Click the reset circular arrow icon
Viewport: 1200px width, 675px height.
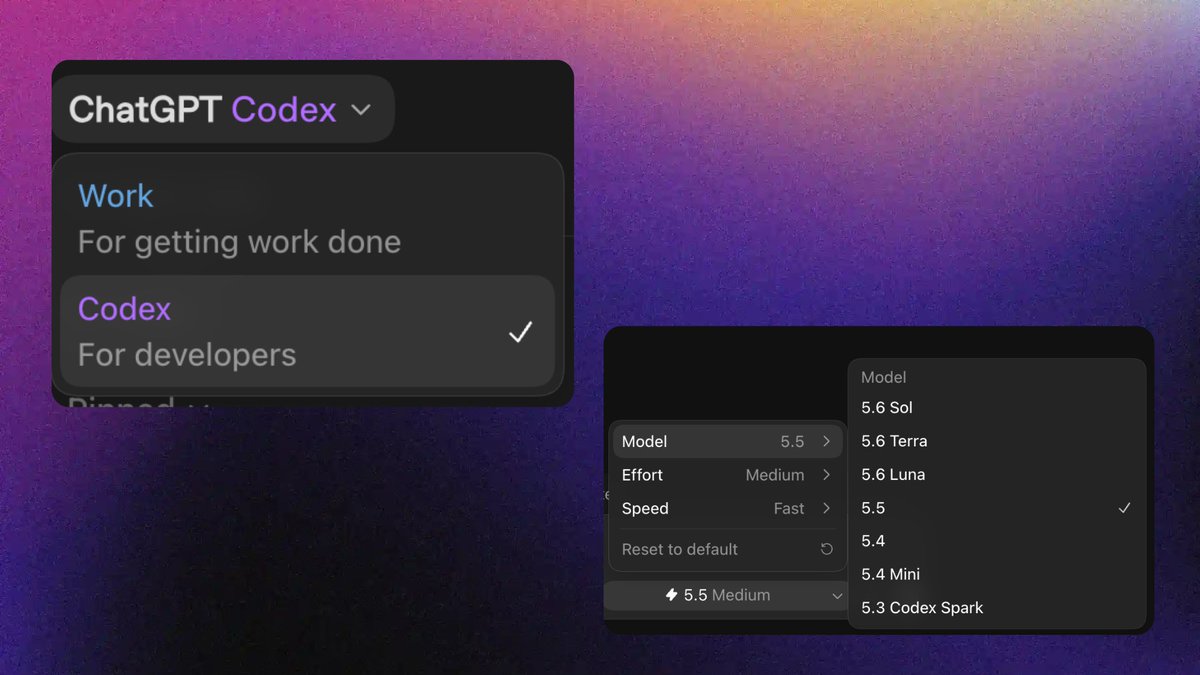pyautogui.click(x=826, y=549)
